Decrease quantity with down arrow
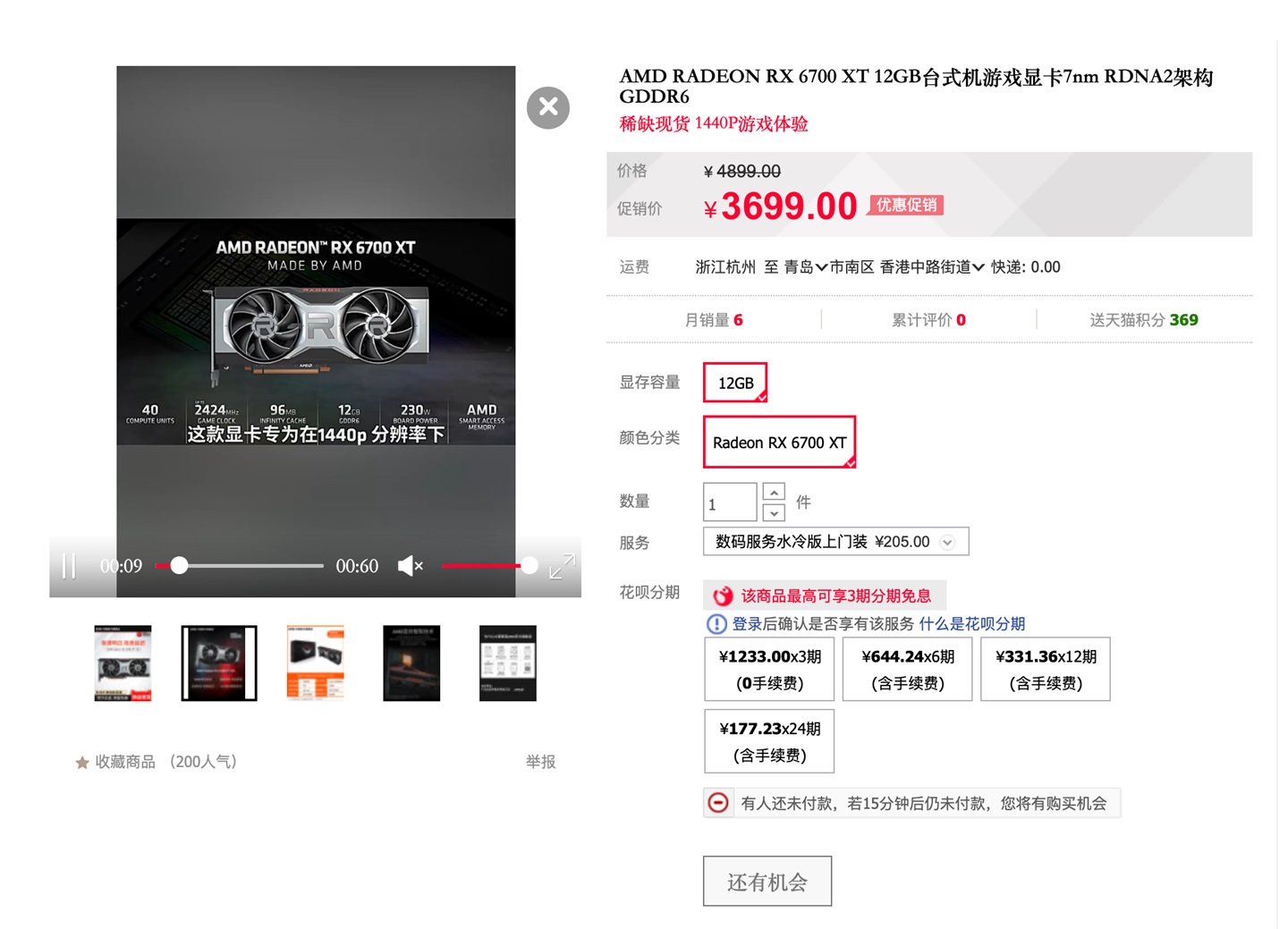The image size is (1288, 929). [x=774, y=513]
